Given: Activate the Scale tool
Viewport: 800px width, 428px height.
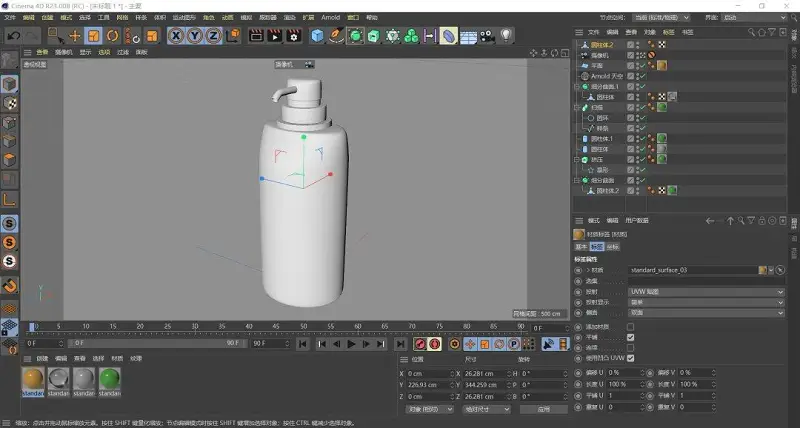Looking at the screenshot, I should (93, 36).
